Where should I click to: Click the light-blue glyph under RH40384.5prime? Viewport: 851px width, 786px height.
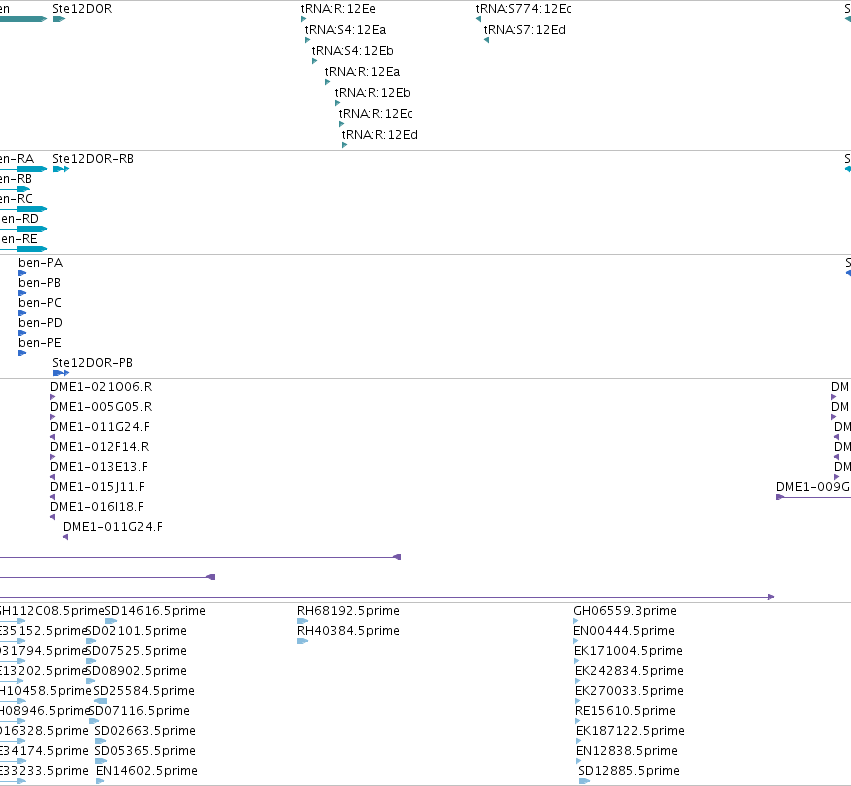pos(302,641)
